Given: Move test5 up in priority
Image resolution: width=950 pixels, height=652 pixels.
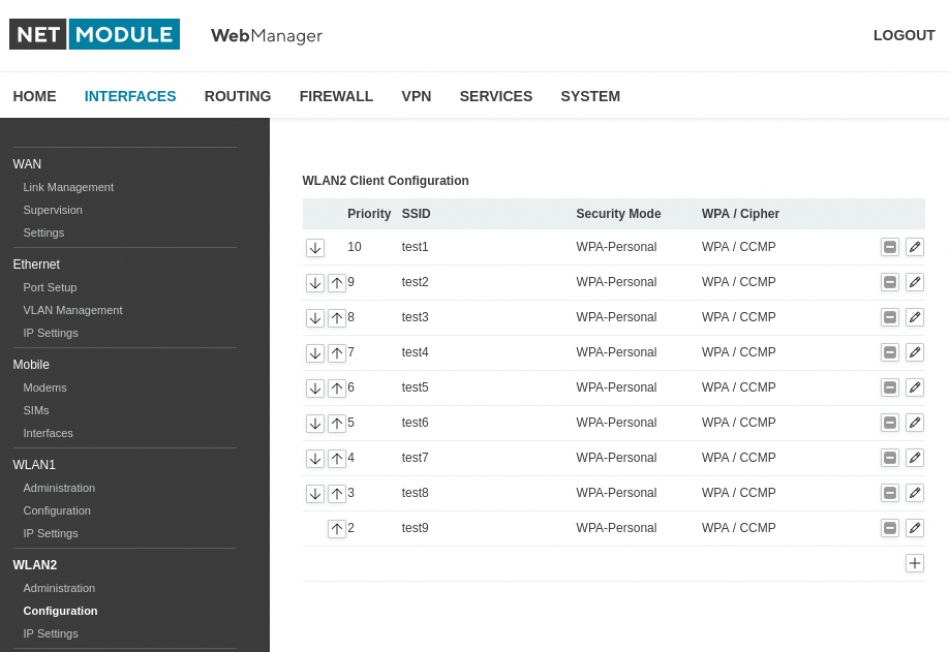Looking at the screenshot, I should (337, 388).
